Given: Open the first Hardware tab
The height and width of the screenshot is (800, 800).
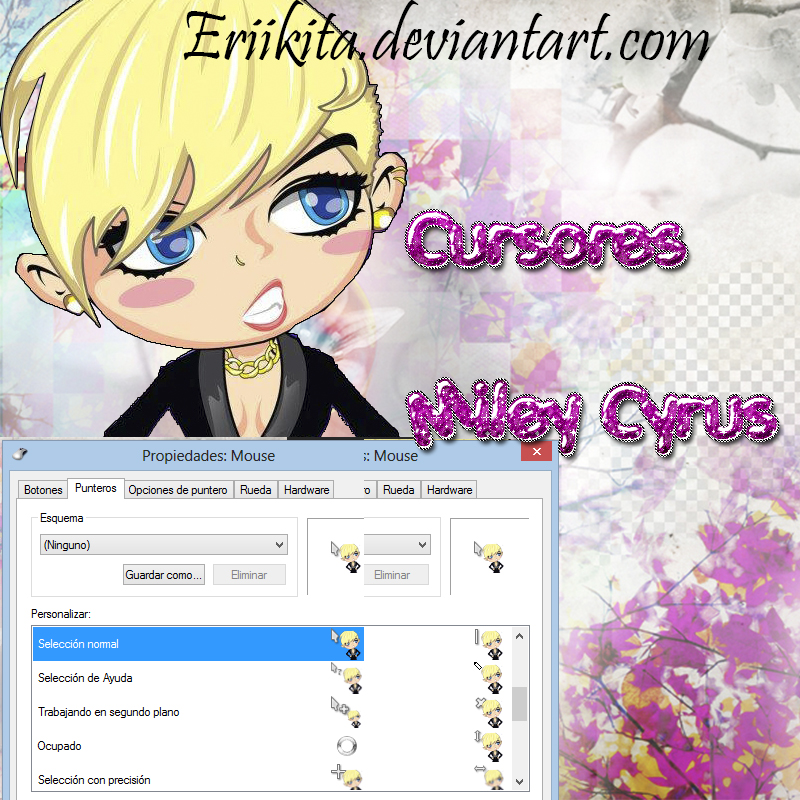Looking at the screenshot, I should coord(307,490).
